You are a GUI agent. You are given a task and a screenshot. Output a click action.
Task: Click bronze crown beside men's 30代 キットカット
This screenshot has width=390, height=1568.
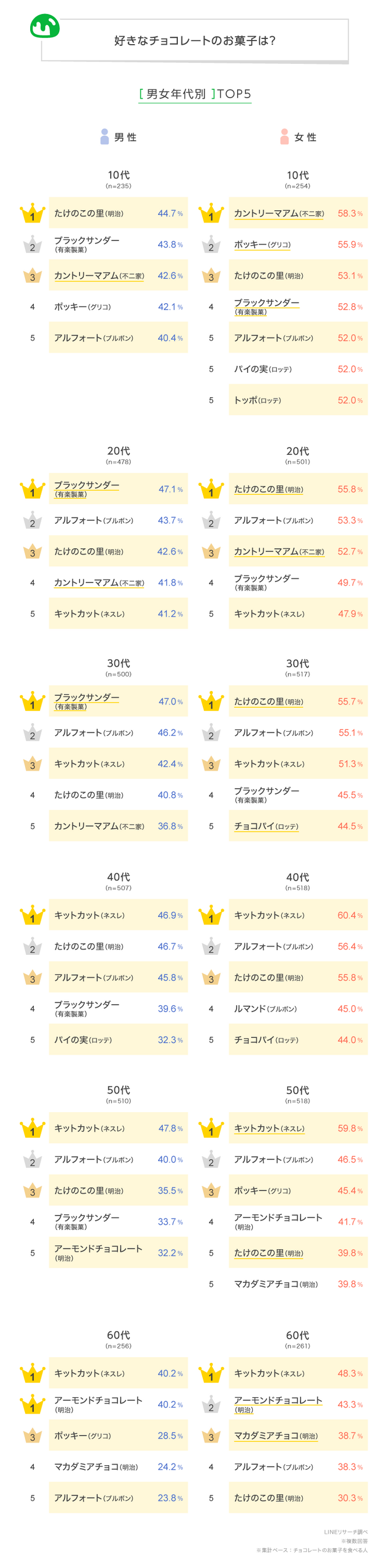coord(33,764)
